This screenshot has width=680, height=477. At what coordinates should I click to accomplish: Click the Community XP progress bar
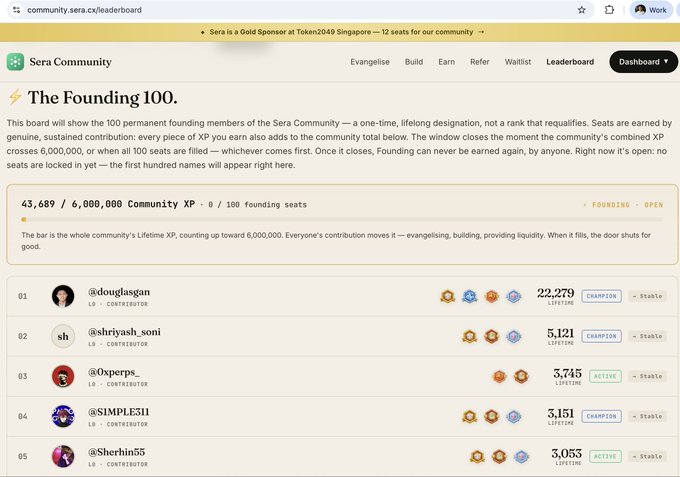point(342,220)
